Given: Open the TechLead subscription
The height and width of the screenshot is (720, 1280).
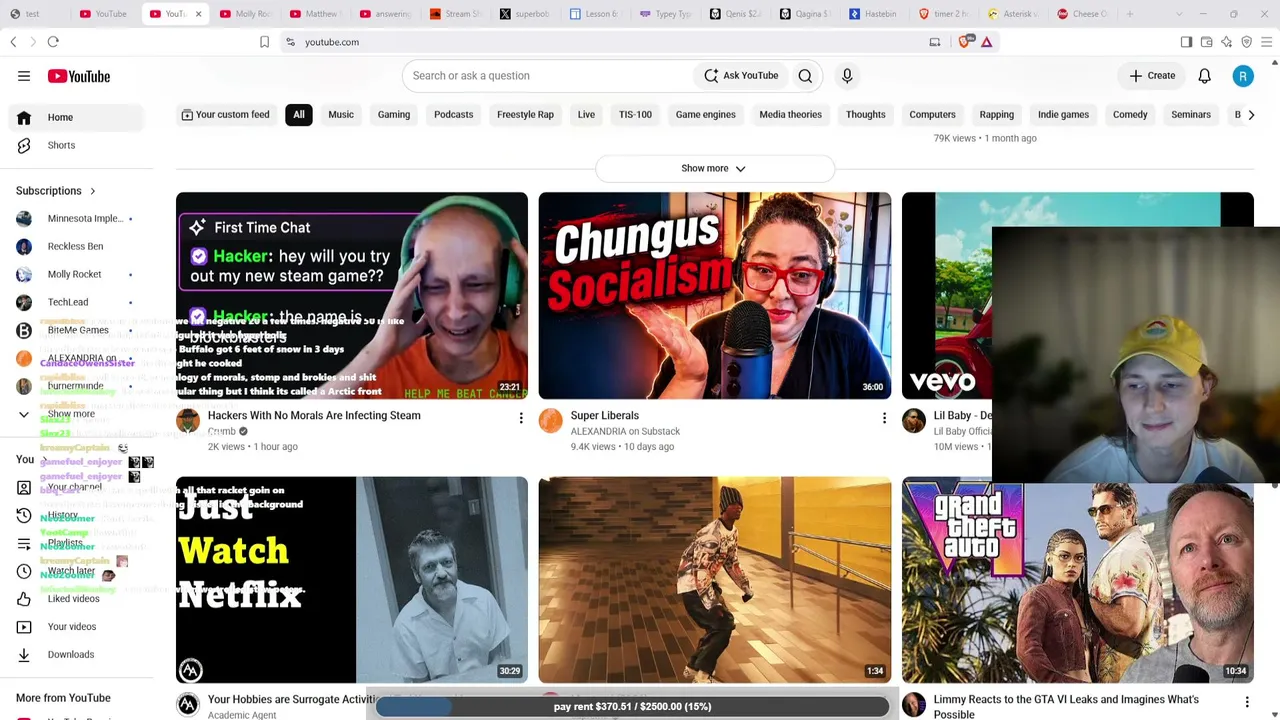Looking at the screenshot, I should coord(78,303).
